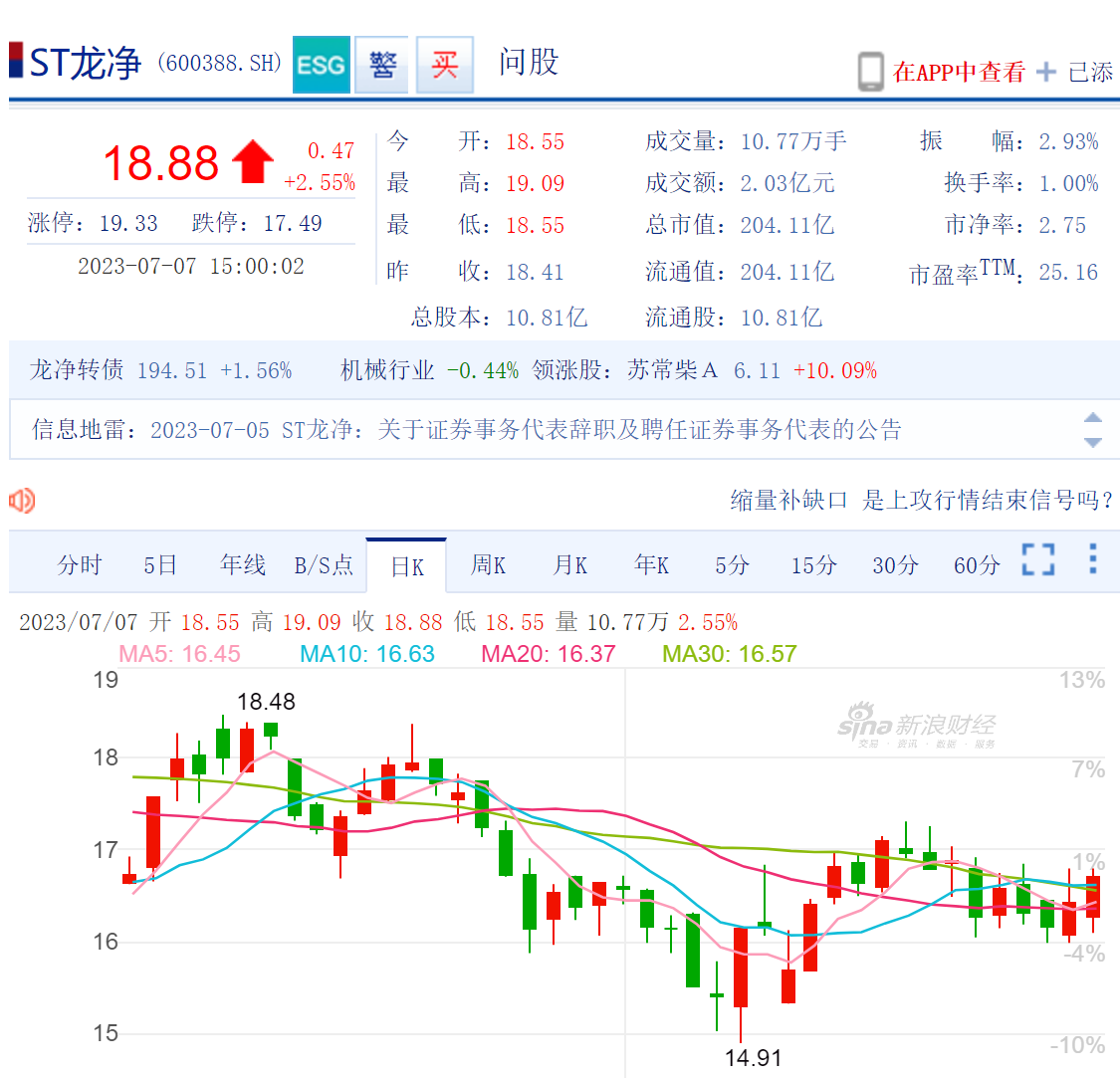The width and height of the screenshot is (1120, 1078).
Task: Click the 振幅 value 2.93%
Action: click(1068, 141)
